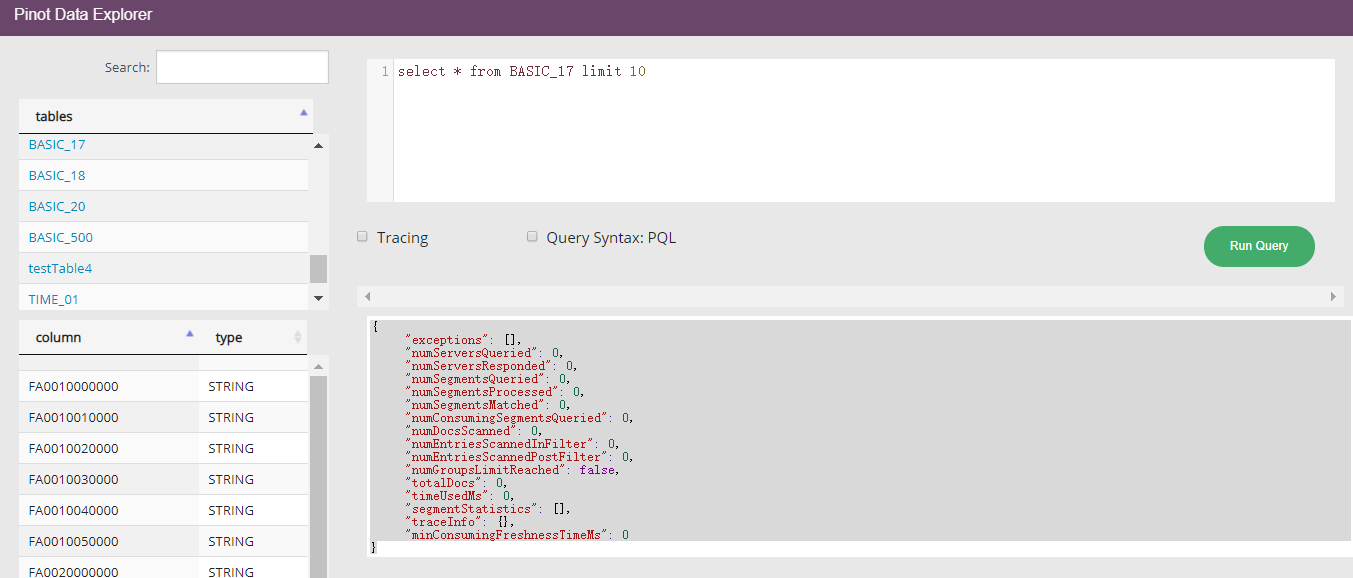Select the FA0010050000 column row
Viewport: 1353px width, 578px height.
click(x=163, y=542)
